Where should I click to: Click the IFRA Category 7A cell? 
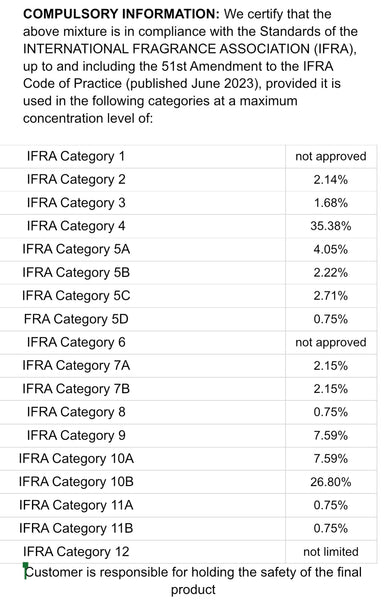[x=142, y=366]
